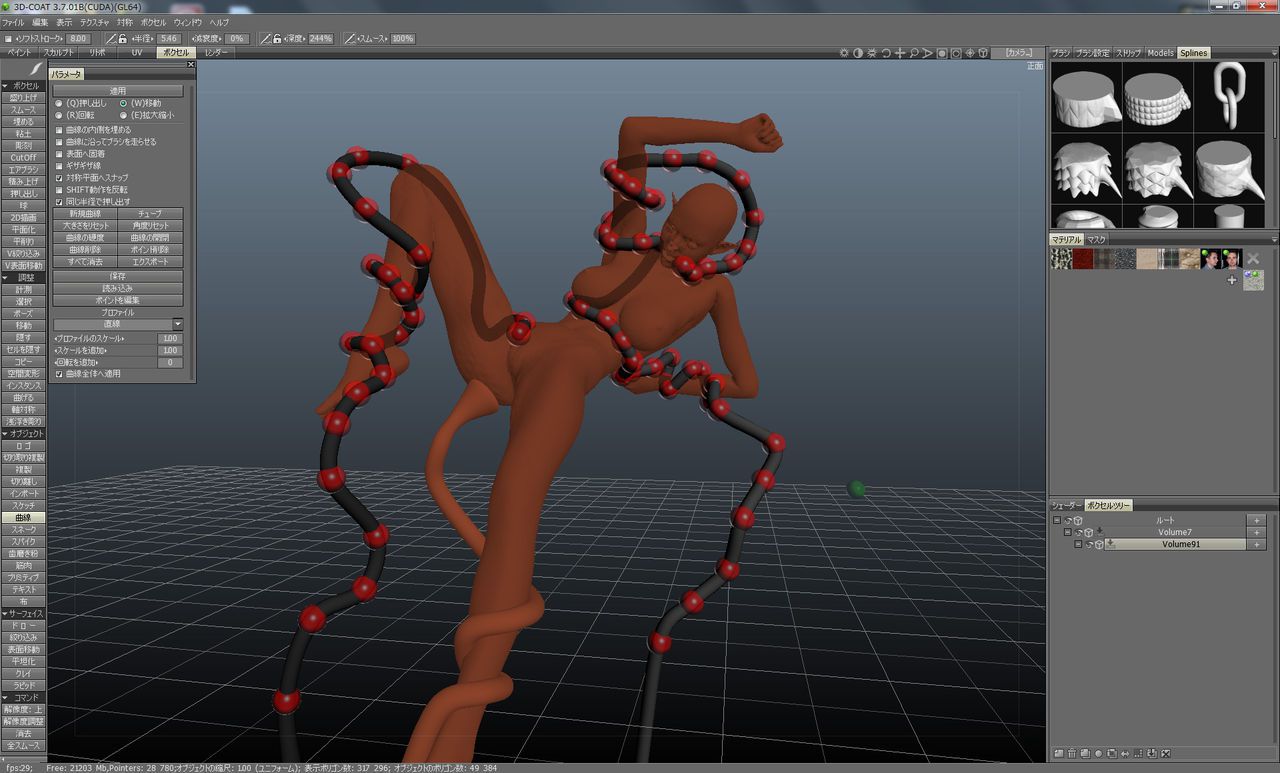Open the カメラ dropdown in the viewport toolbar
The image size is (1280, 773).
click(1019, 52)
